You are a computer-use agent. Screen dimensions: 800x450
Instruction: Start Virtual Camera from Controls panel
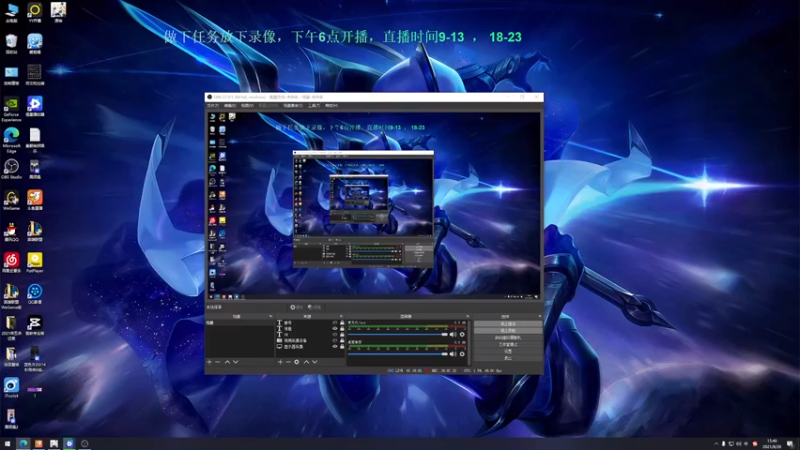[508, 338]
